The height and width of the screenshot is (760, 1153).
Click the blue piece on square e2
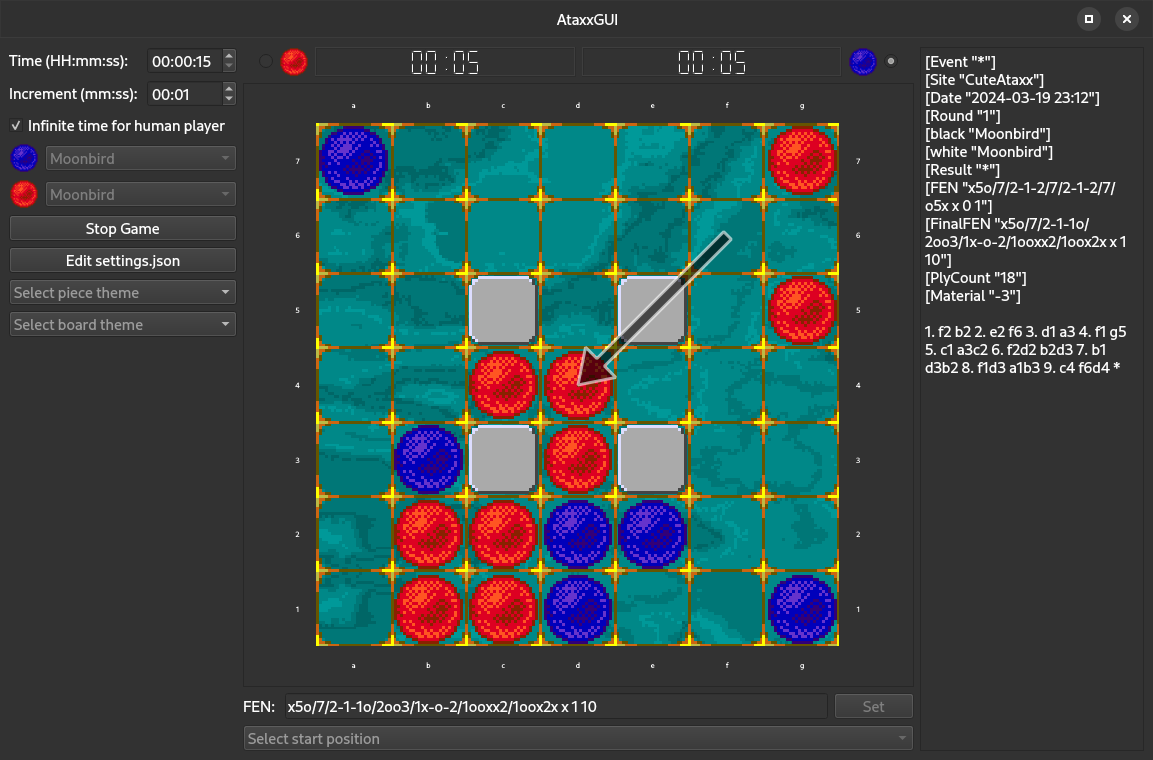coord(652,534)
